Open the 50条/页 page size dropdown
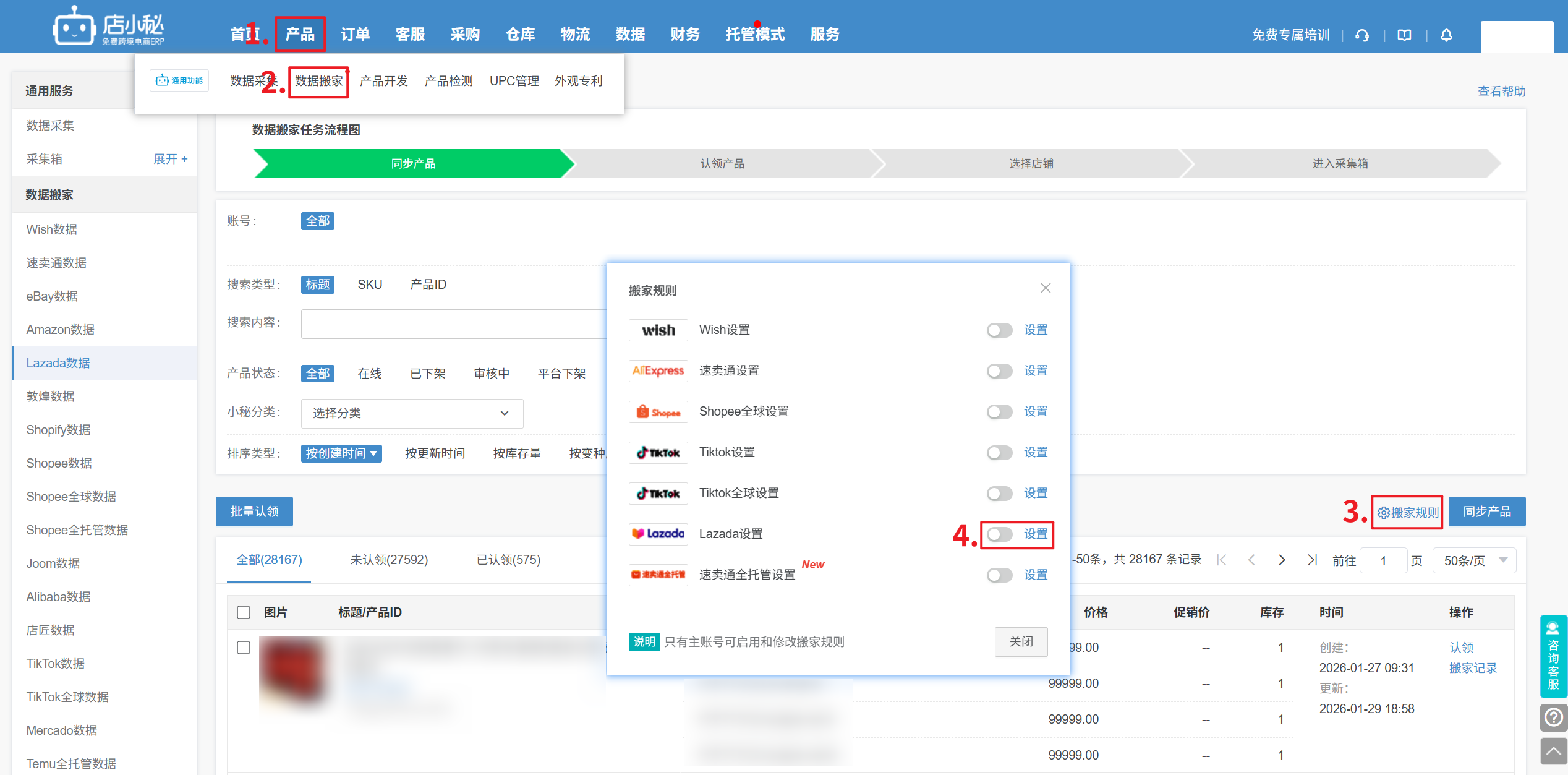The width and height of the screenshot is (1568, 775). click(x=1474, y=560)
